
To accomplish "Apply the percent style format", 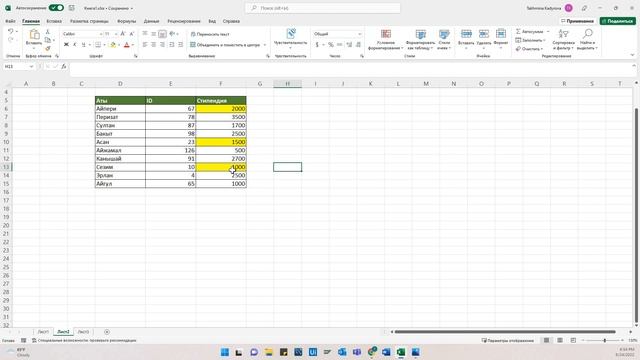I will (x=331, y=44).
